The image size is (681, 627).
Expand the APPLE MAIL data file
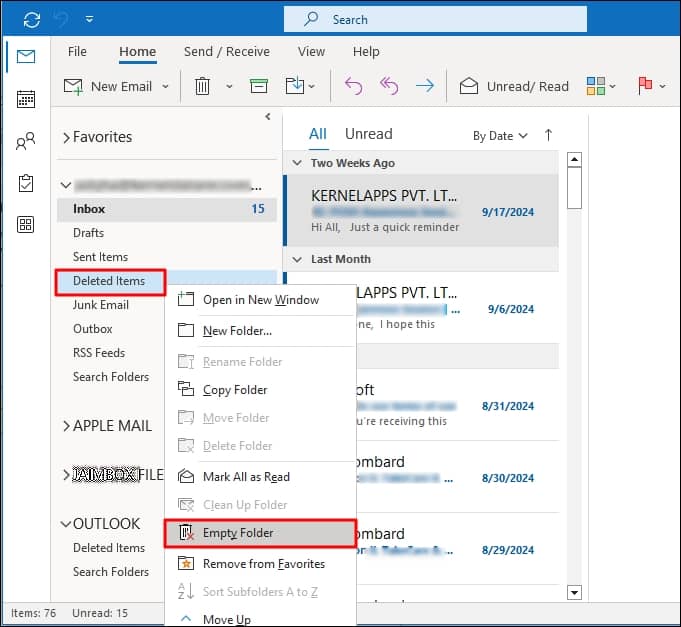pyautogui.click(x=66, y=426)
